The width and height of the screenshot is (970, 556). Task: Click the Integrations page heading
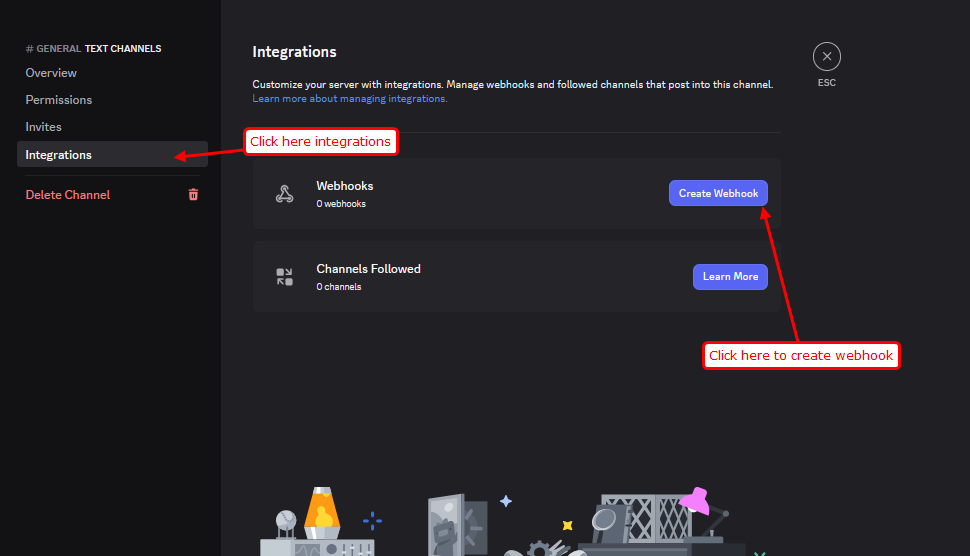click(x=294, y=52)
